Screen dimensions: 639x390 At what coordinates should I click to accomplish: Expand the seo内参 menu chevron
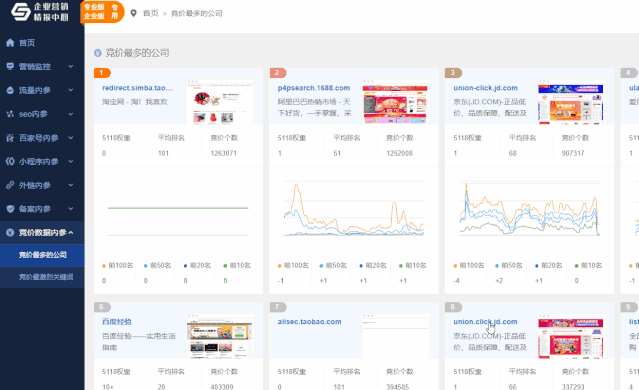(x=71, y=114)
